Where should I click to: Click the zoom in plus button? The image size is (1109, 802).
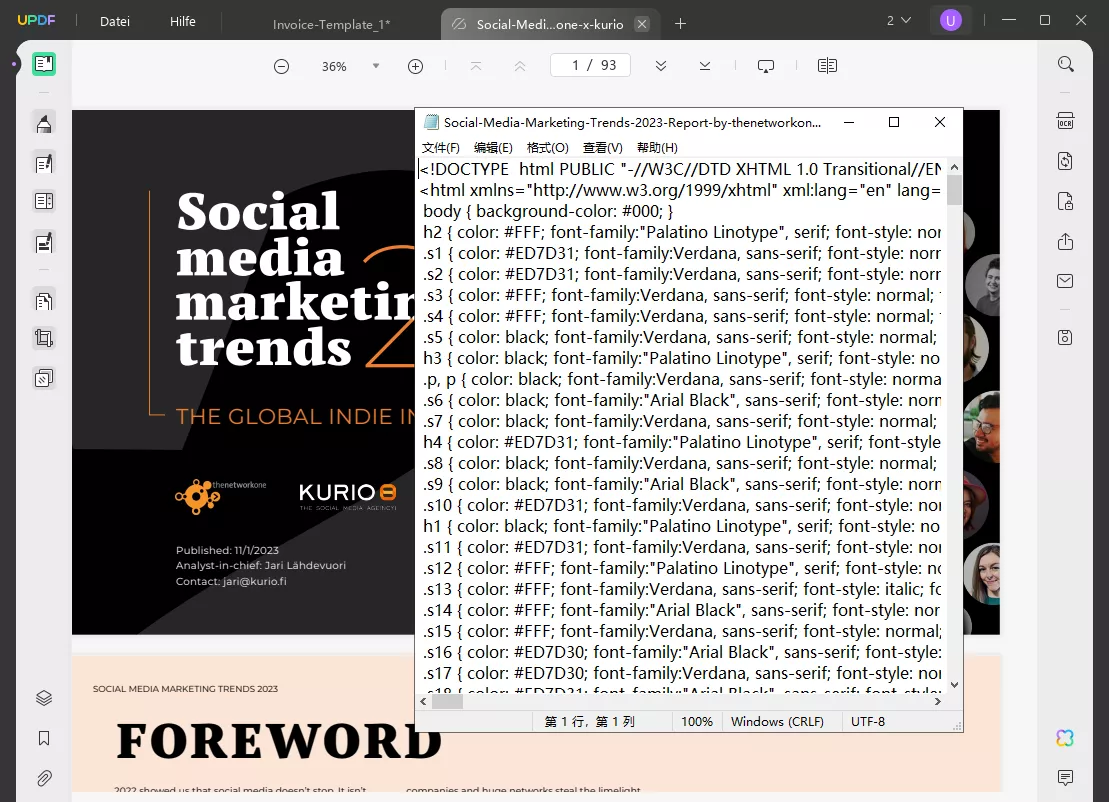tap(415, 65)
